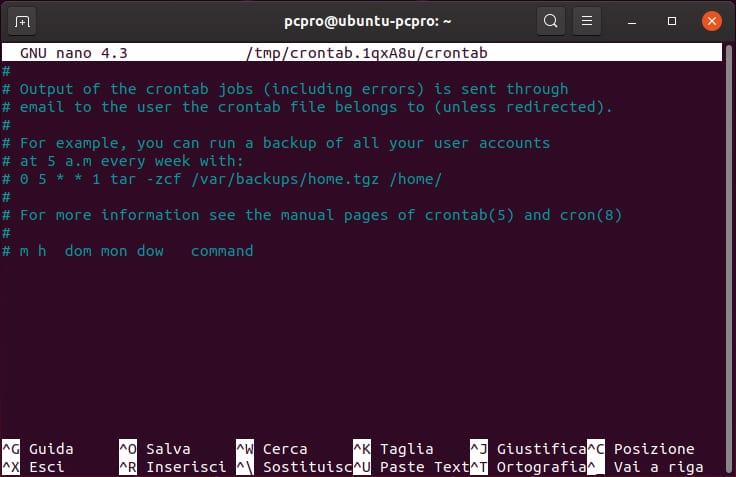Click the ^K Taglia cut shortcut
736x477 pixels.
coord(393,449)
